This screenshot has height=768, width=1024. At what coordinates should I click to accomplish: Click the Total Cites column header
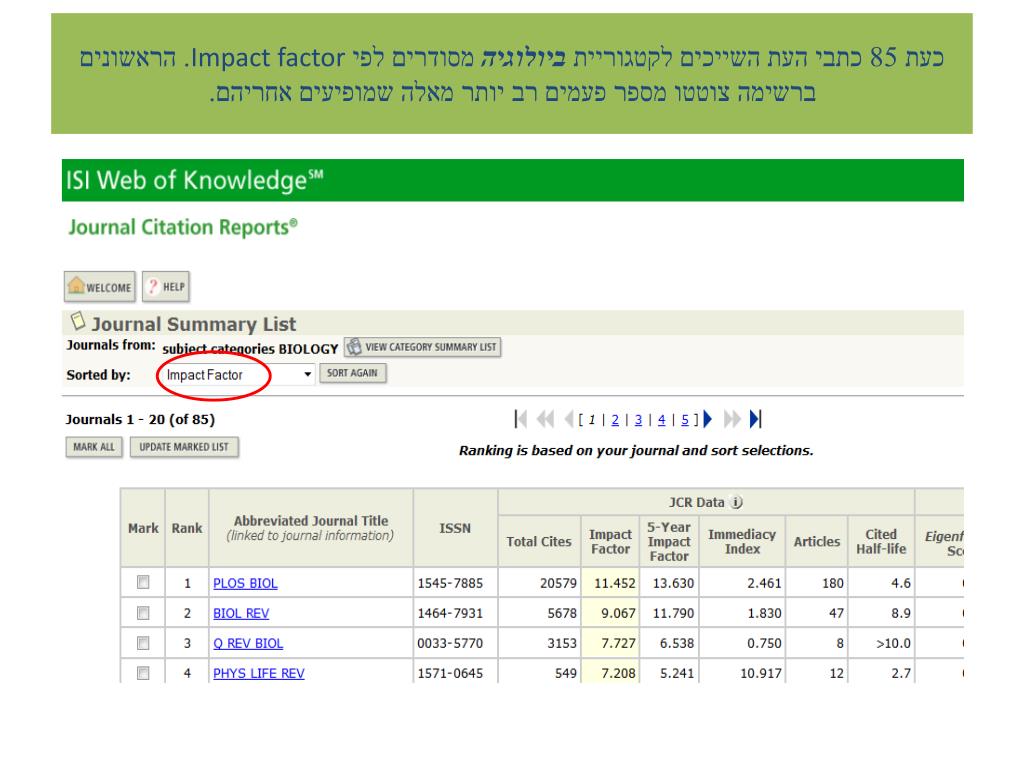[x=539, y=541]
